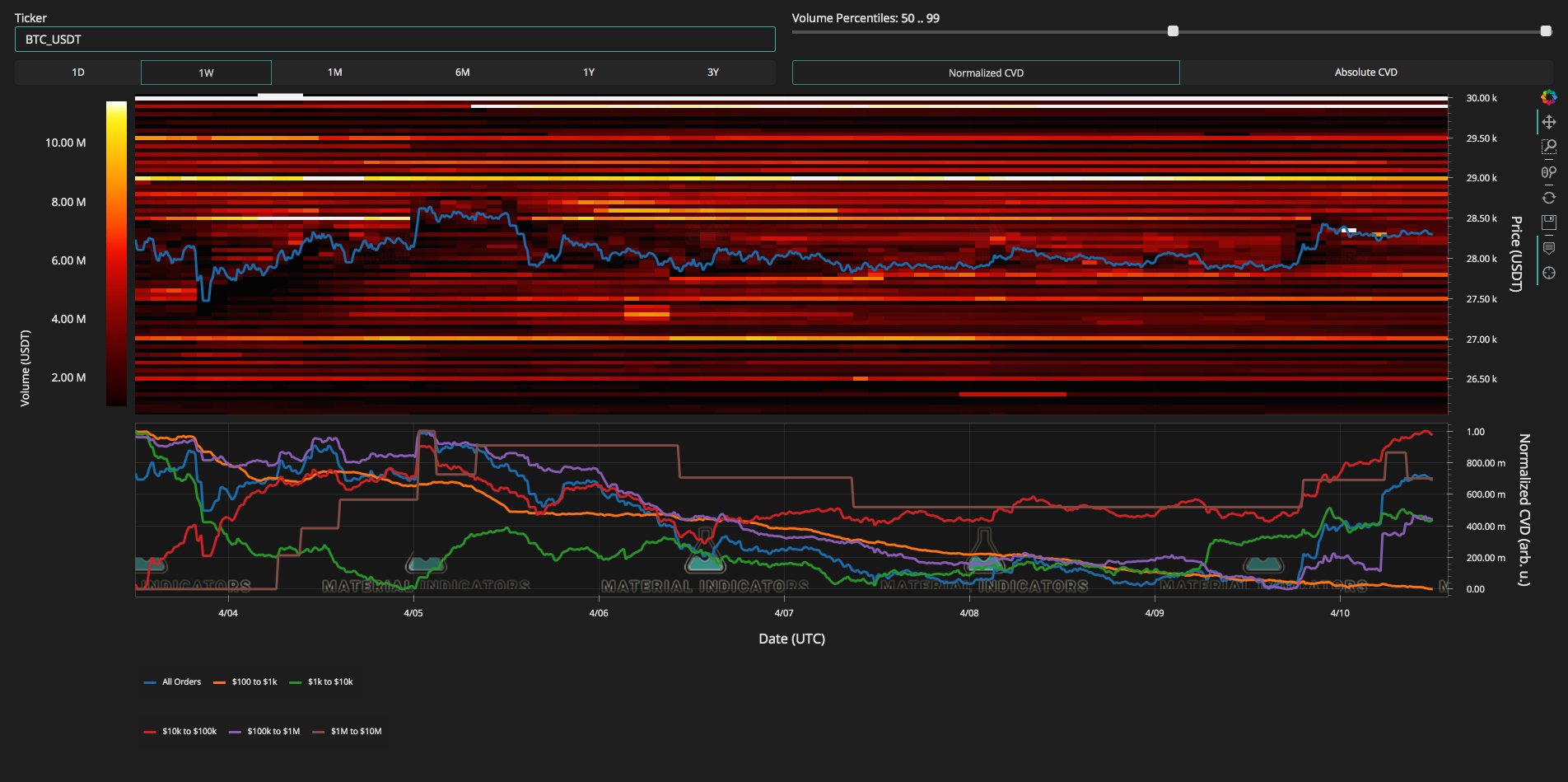Image resolution: width=1568 pixels, height=782 pixels.
Task: Select the Pan tool in the chart toolbar
Action: [1549, 121]
